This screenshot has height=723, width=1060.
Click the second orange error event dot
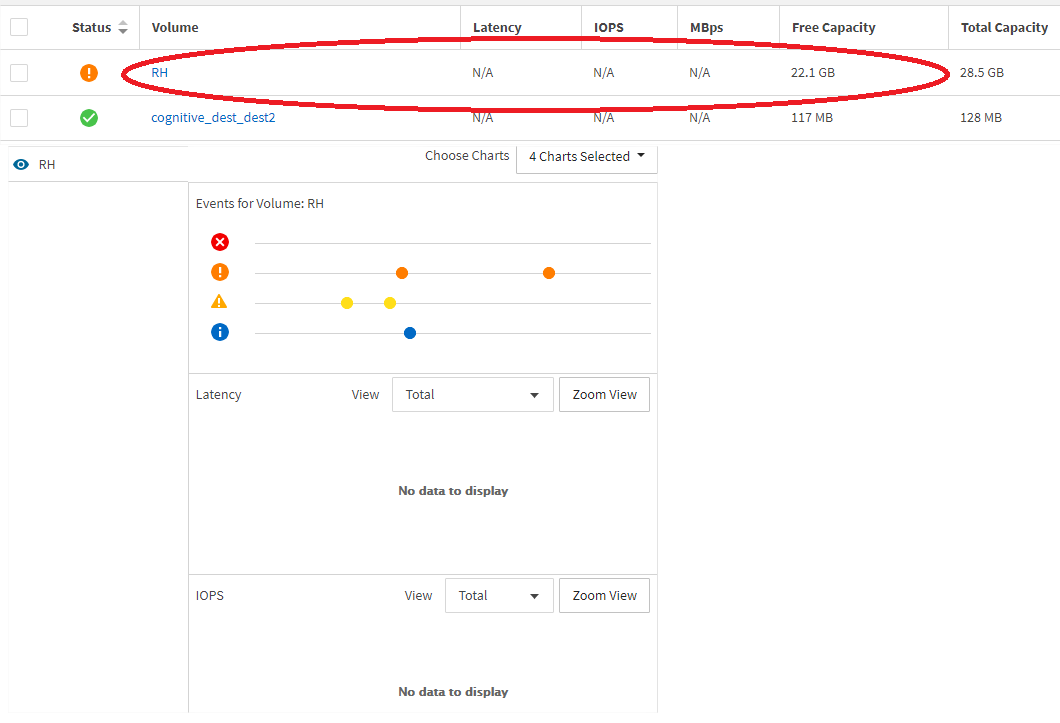[549, 273]
